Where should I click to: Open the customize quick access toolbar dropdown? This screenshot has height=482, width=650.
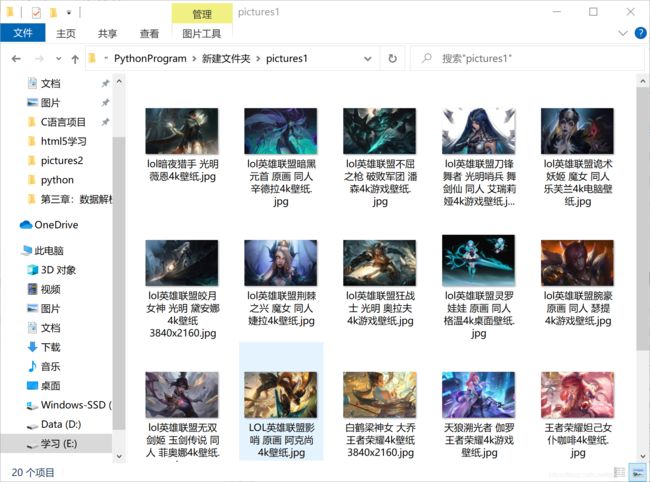(x=69, y=13)
